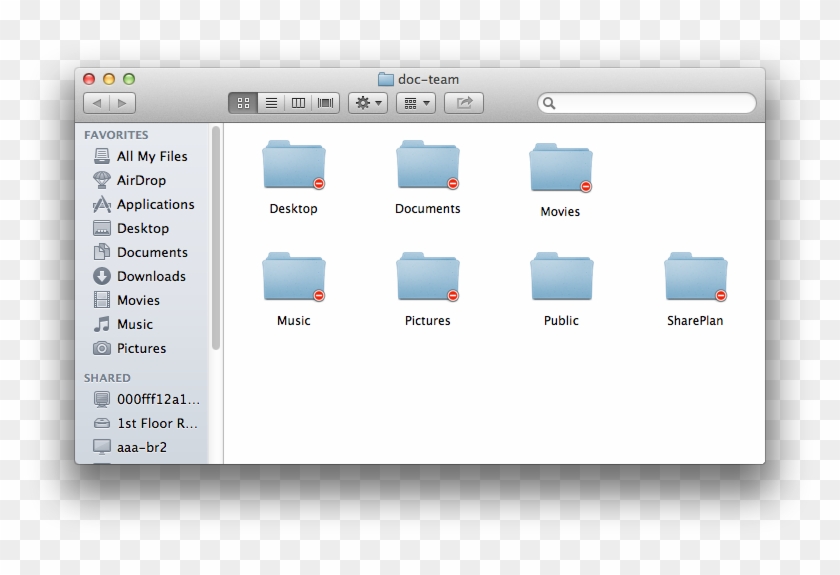Open the Action gear menu

coord(368,103)
